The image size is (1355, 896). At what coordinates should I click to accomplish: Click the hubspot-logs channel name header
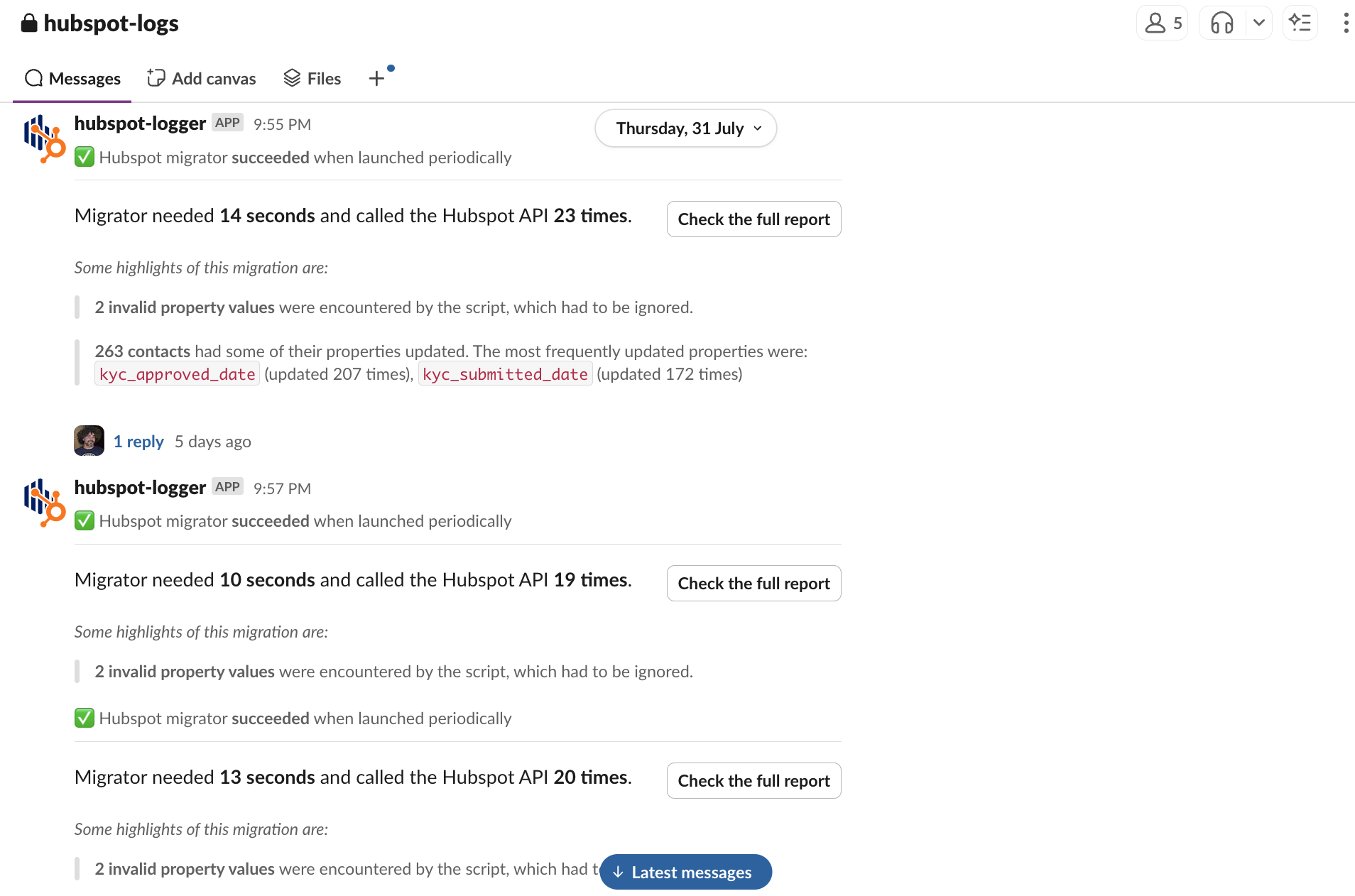111,23
